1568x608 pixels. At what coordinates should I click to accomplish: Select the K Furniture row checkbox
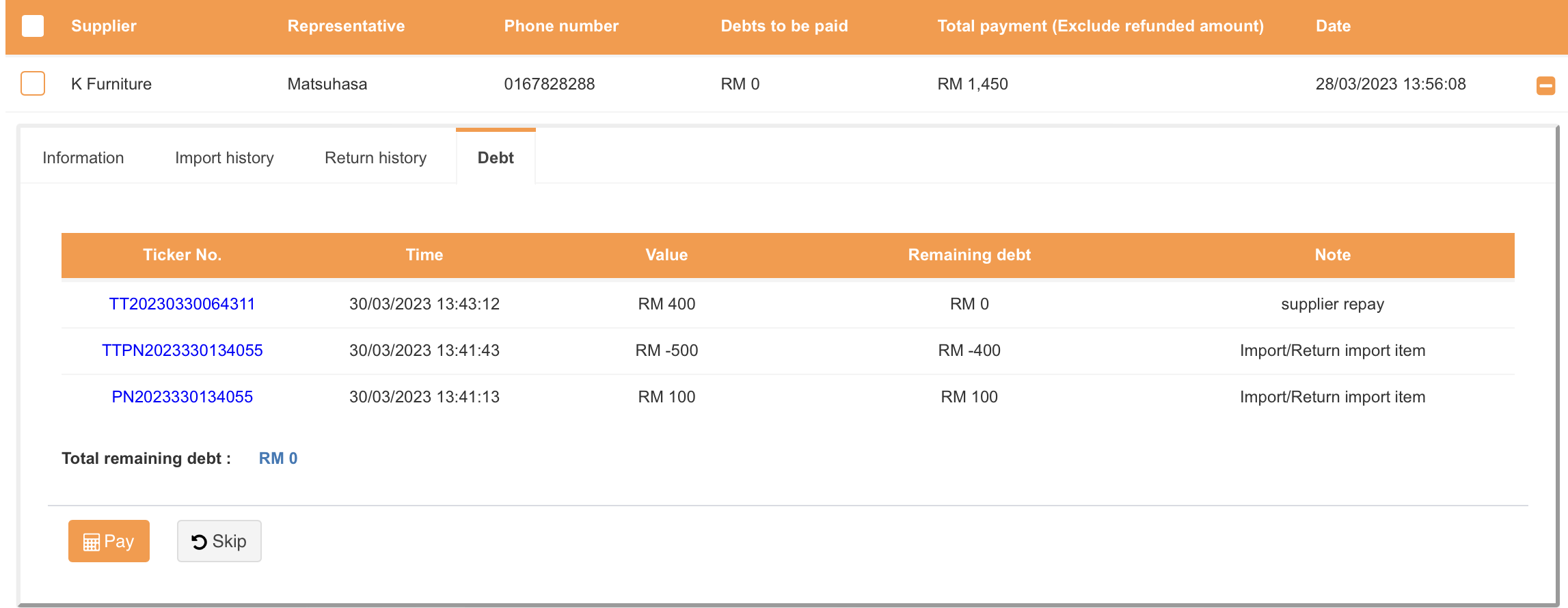point(33,83)
